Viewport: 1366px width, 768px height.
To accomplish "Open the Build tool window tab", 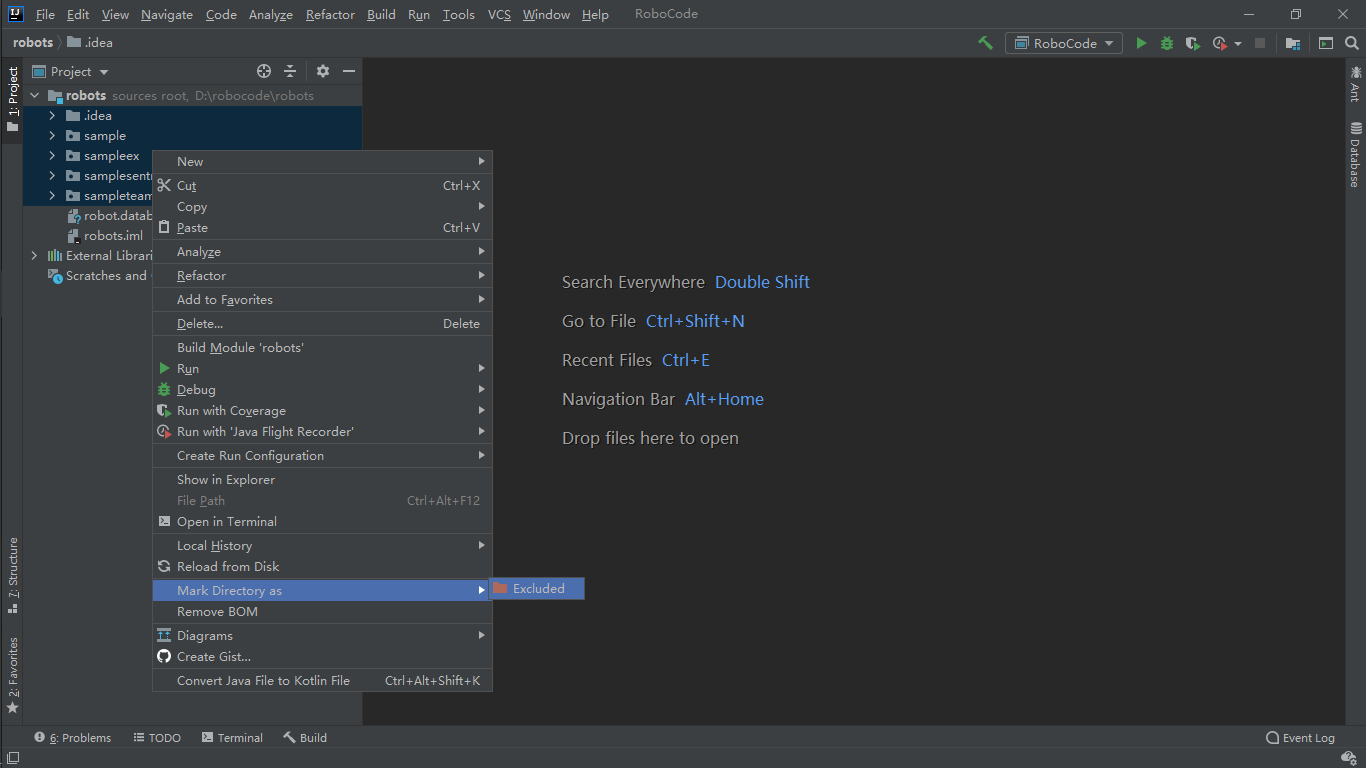I will [305, 738].
